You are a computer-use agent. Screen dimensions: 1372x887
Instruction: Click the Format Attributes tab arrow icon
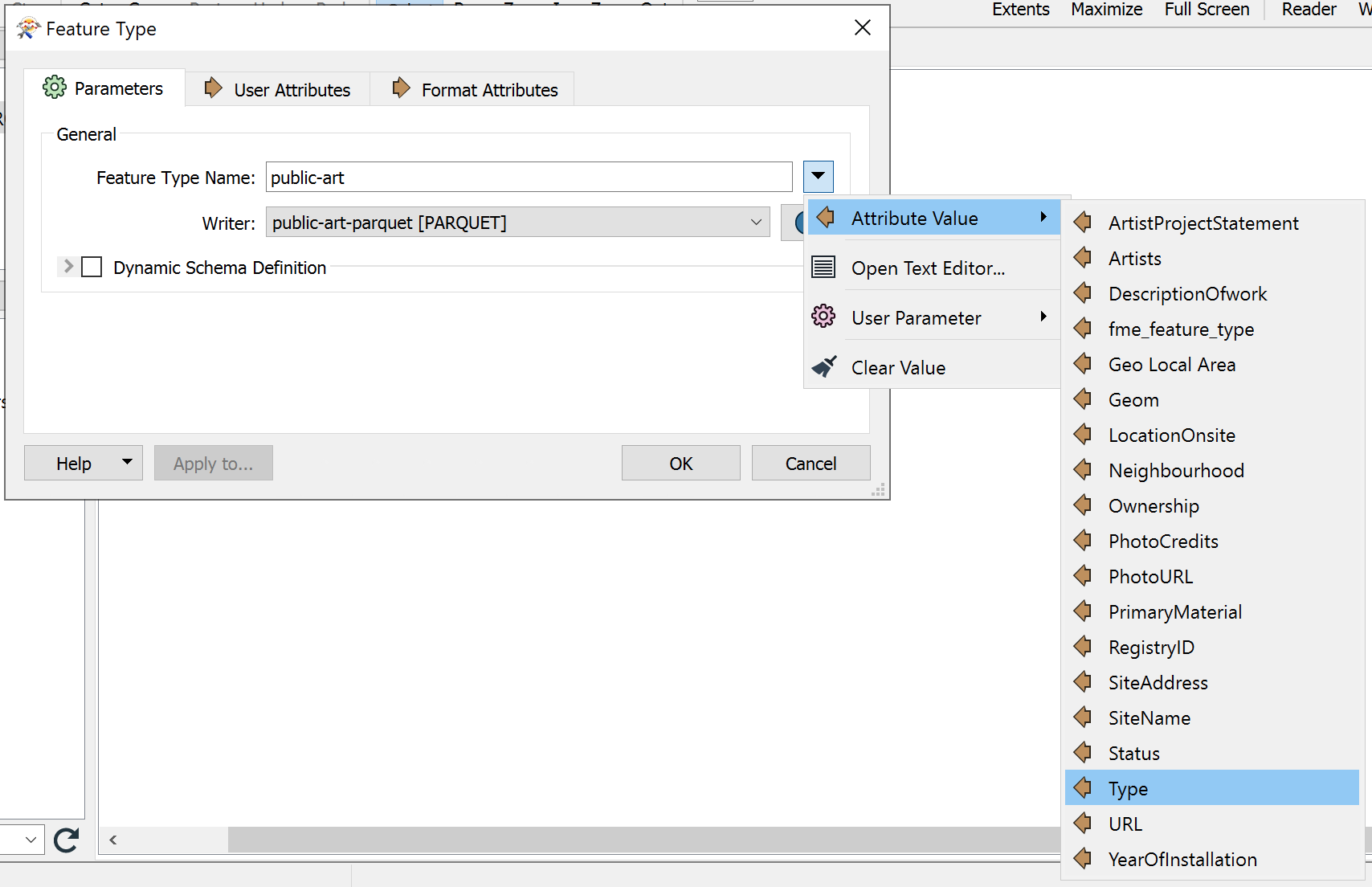coord(401,88)
